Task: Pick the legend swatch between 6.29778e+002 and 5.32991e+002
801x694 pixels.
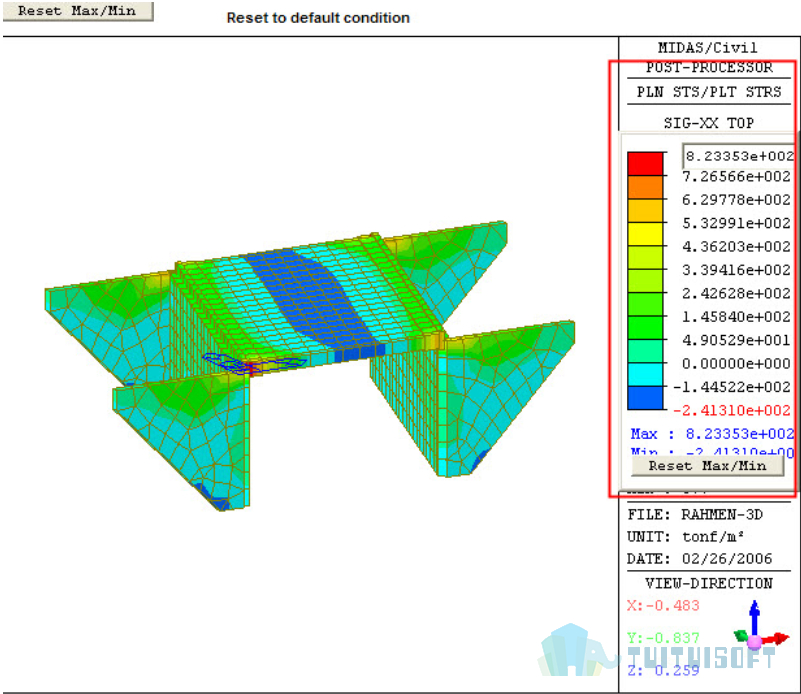Action: (645, 211)
